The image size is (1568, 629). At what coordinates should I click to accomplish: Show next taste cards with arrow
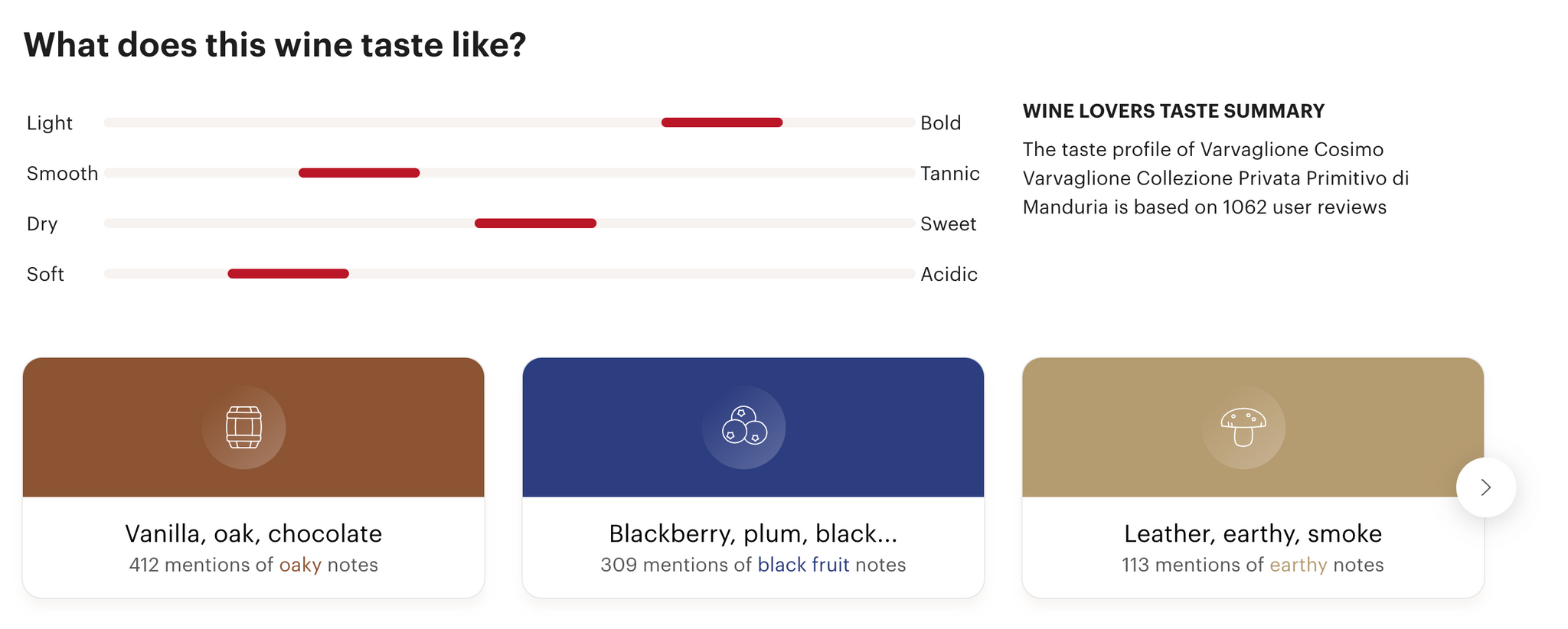1486,487
